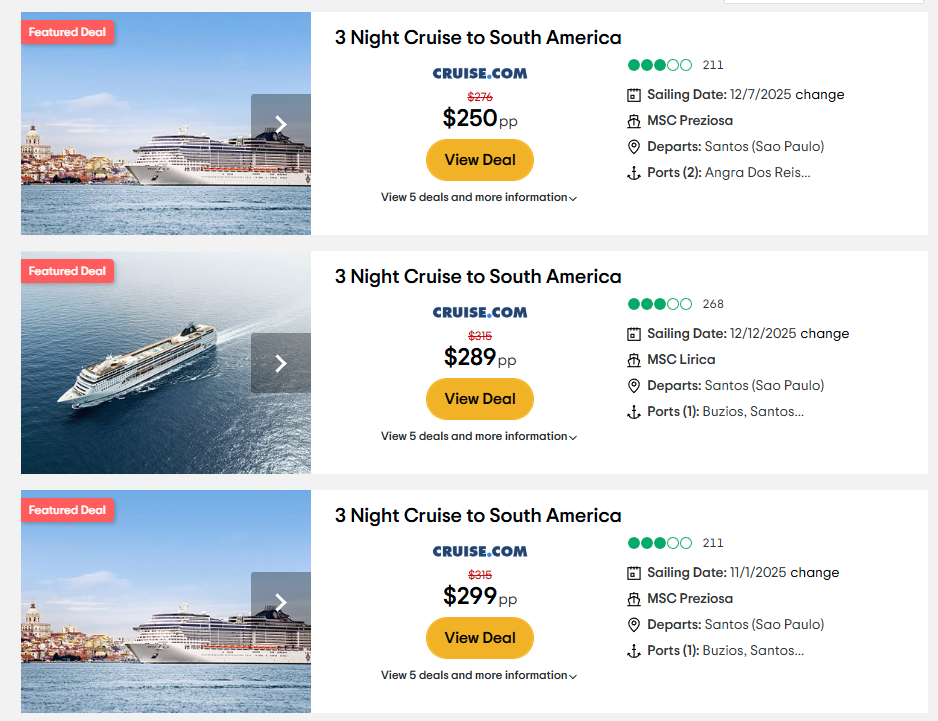This screenshot has height=721, width=938.
Task: Expand 'View 5 deals' under $289 price
Action: pos(479,437)
